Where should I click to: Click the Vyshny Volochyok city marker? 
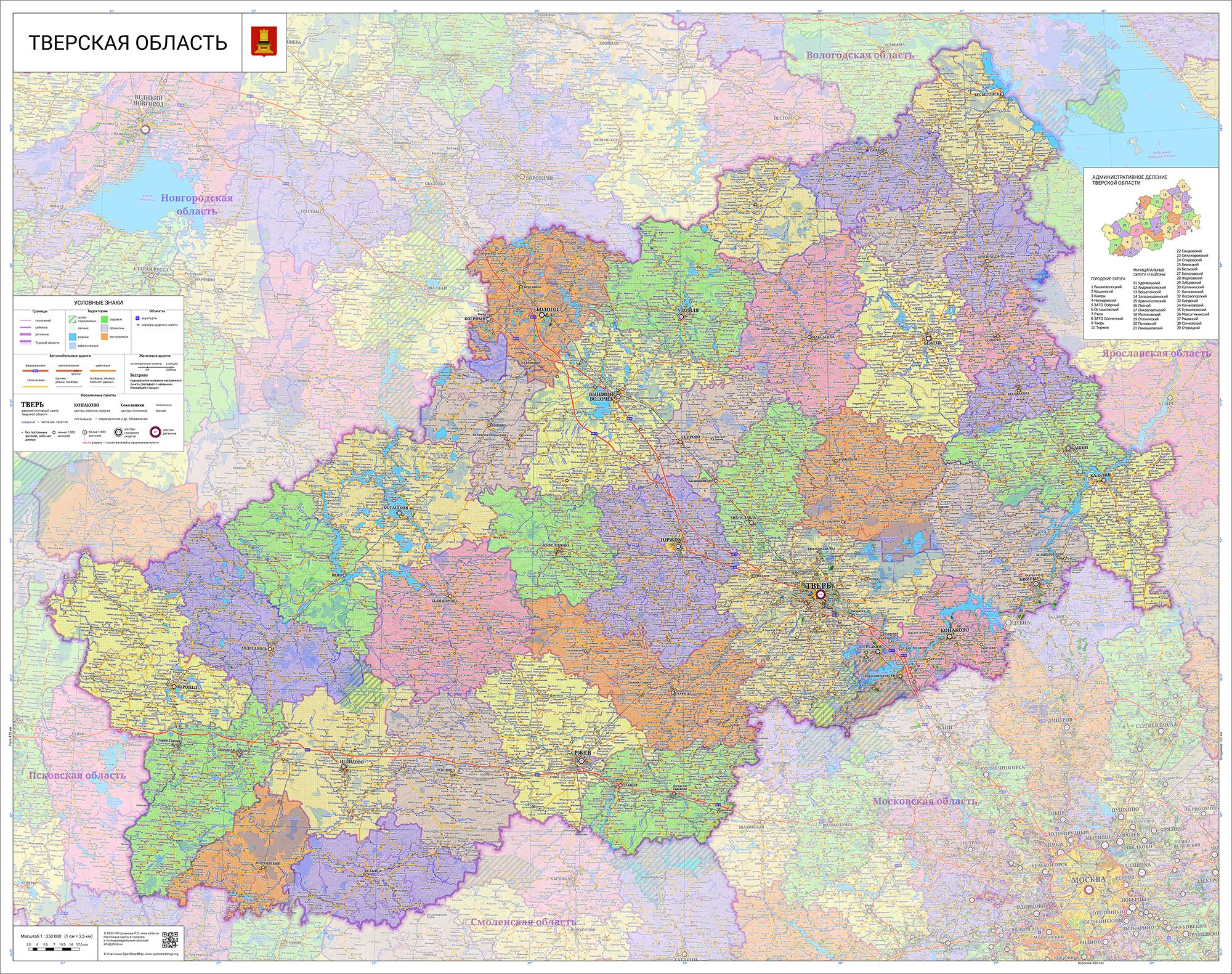[617, 397]
